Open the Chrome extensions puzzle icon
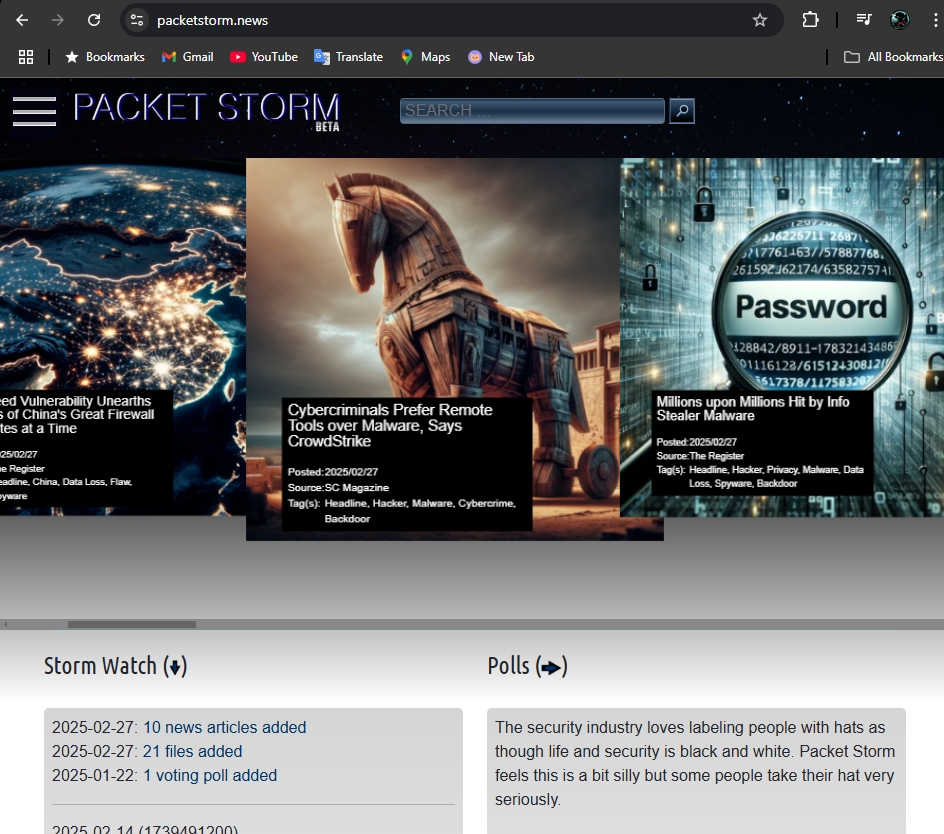944x834 pixels. [810, 19]
